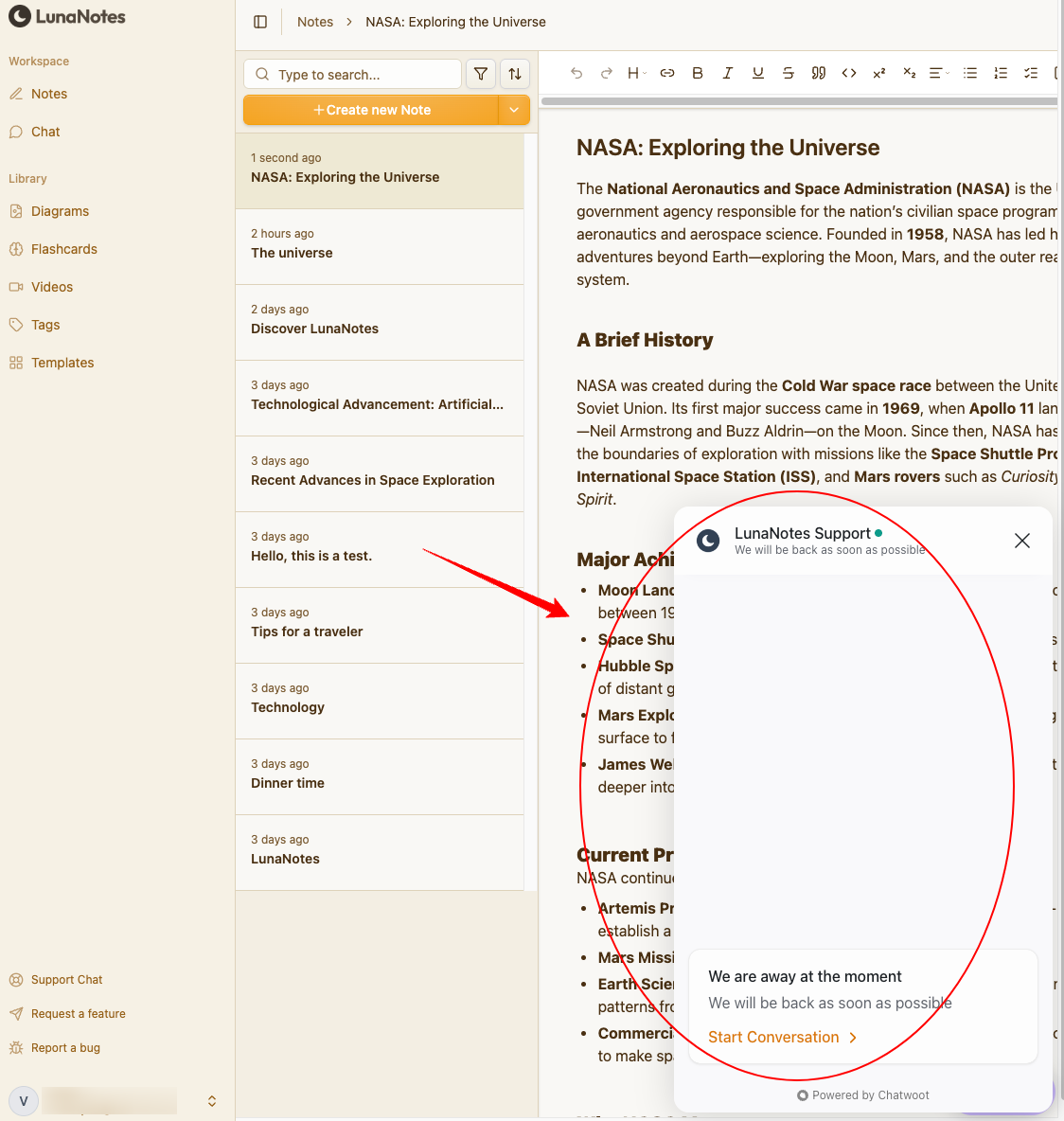Open Flashcards in the Library sidebar
1064x1121 pixels.
point(63,249)
